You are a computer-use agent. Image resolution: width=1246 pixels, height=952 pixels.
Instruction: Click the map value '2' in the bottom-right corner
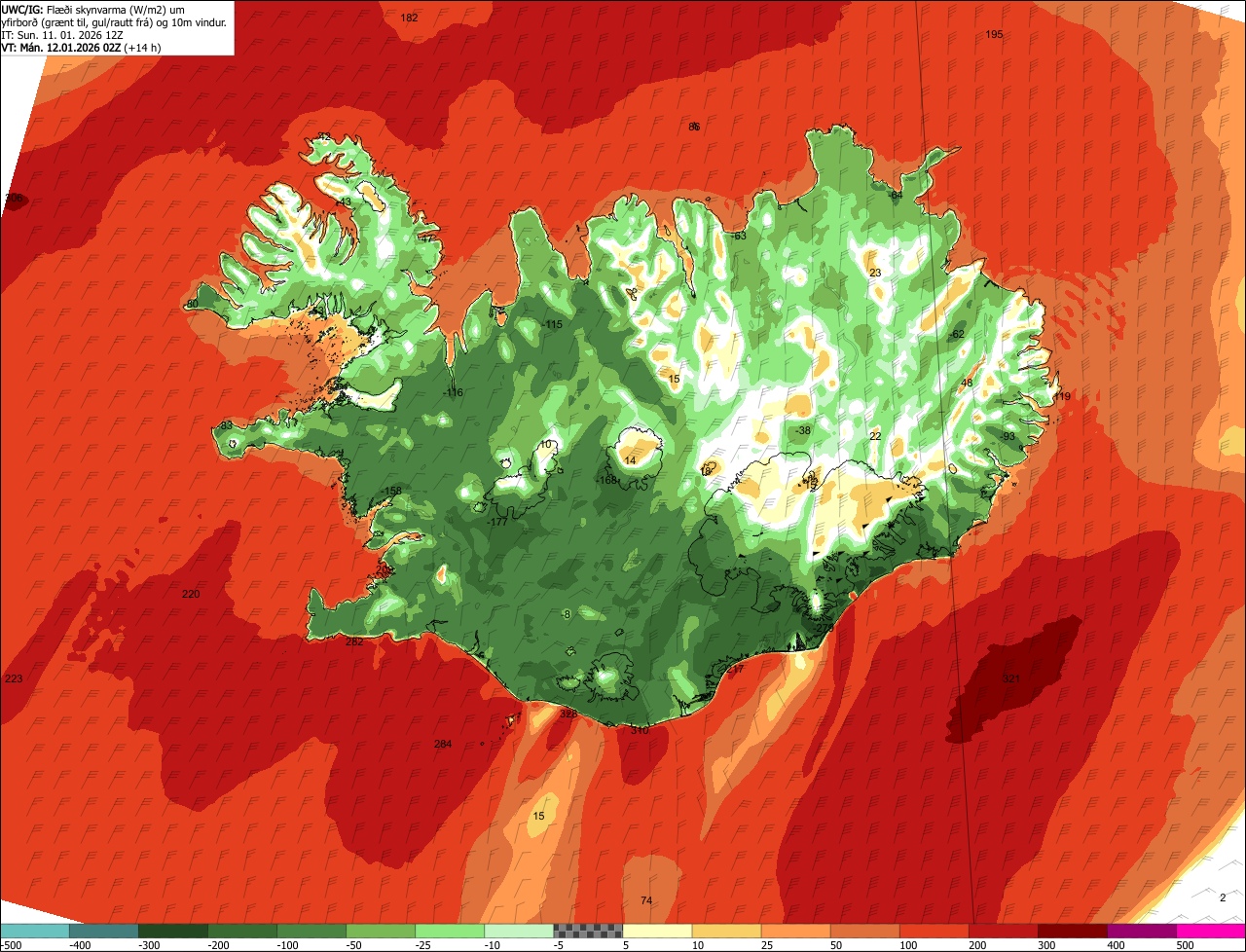click(x=1223, y=897)
